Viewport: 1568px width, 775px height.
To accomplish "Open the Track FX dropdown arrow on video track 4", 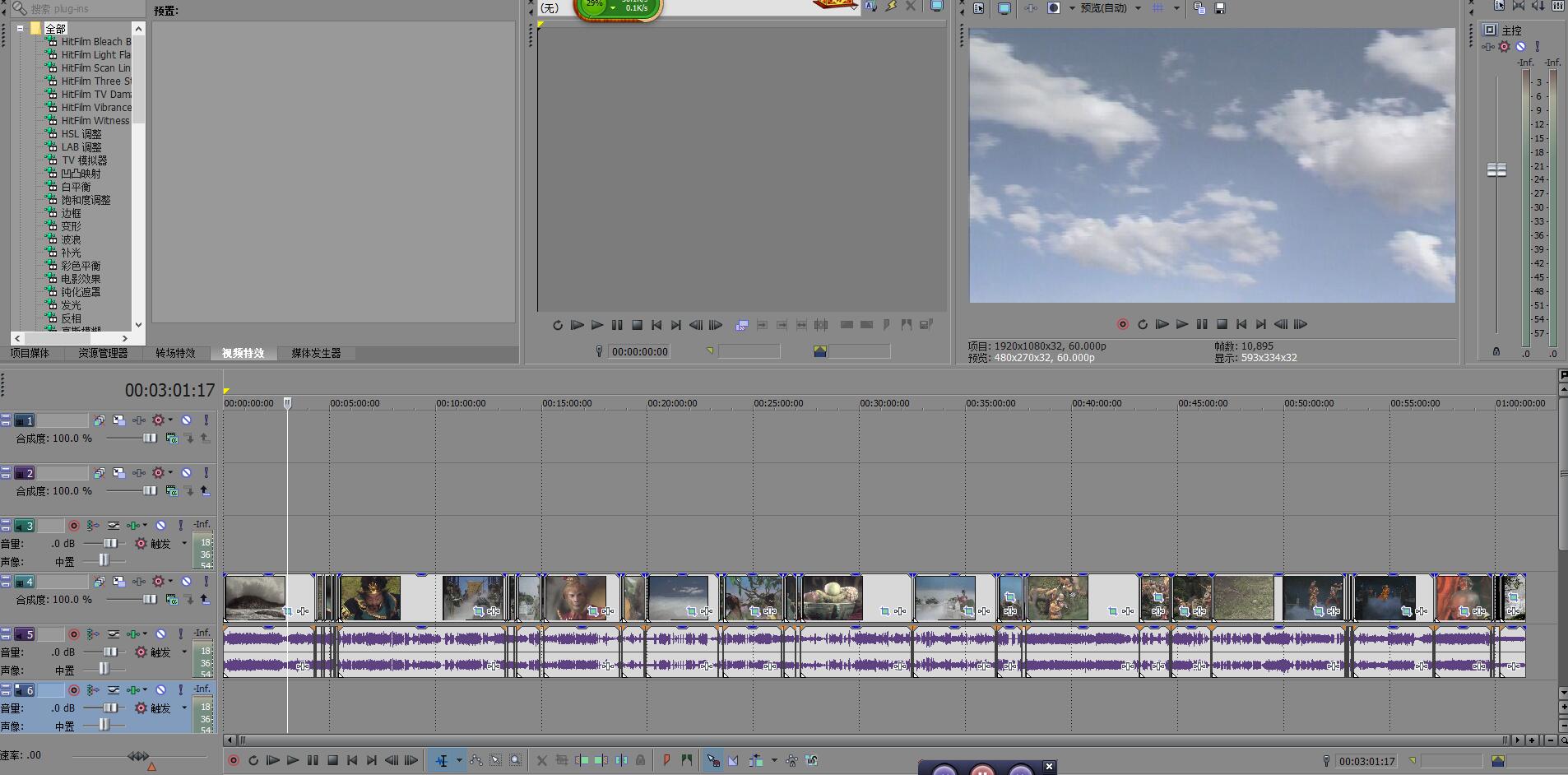I will [x=170, y=582].
